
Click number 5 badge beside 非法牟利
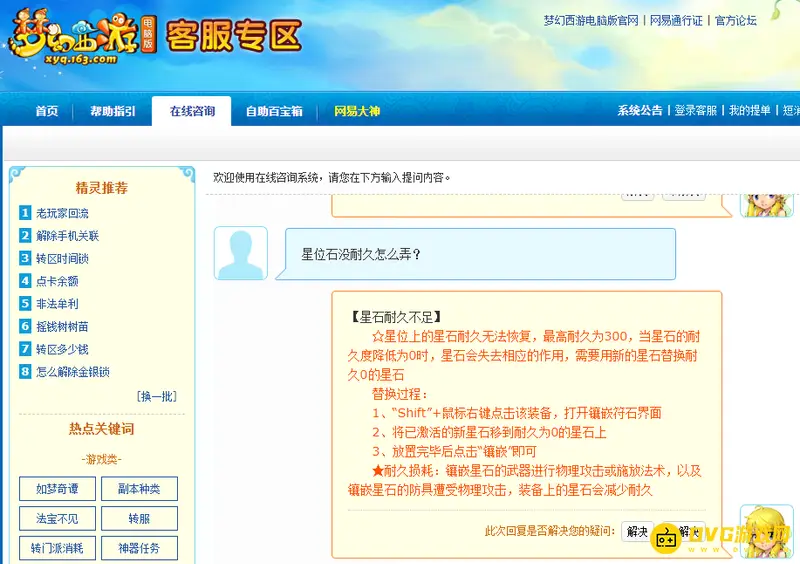[25, 303]
